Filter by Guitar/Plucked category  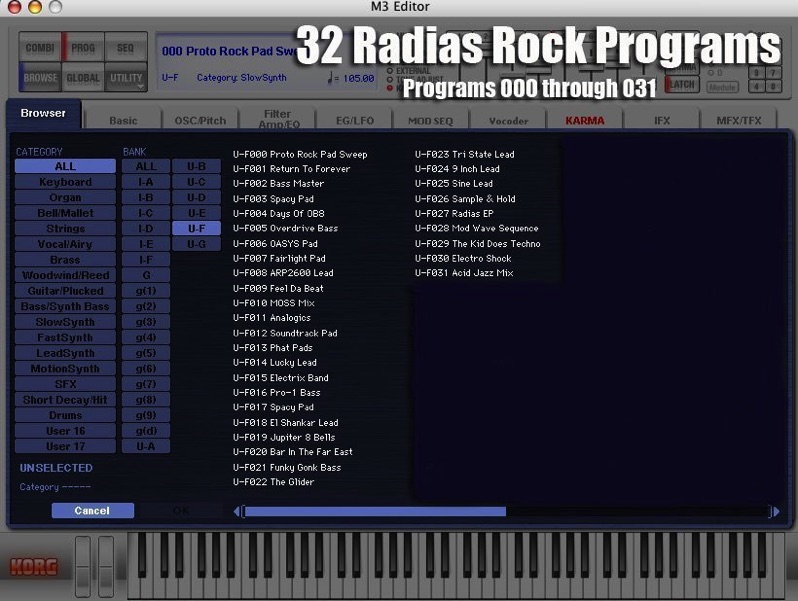pos(65,291)
